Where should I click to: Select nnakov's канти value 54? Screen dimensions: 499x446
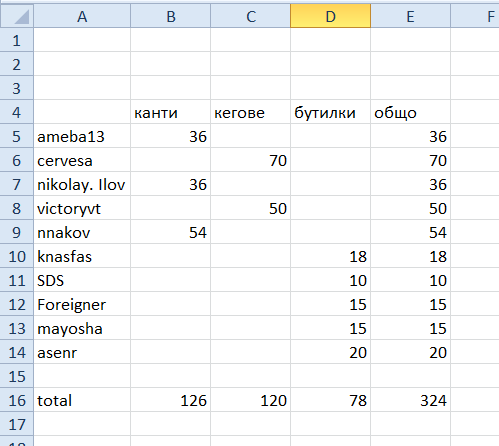point(171,232)
